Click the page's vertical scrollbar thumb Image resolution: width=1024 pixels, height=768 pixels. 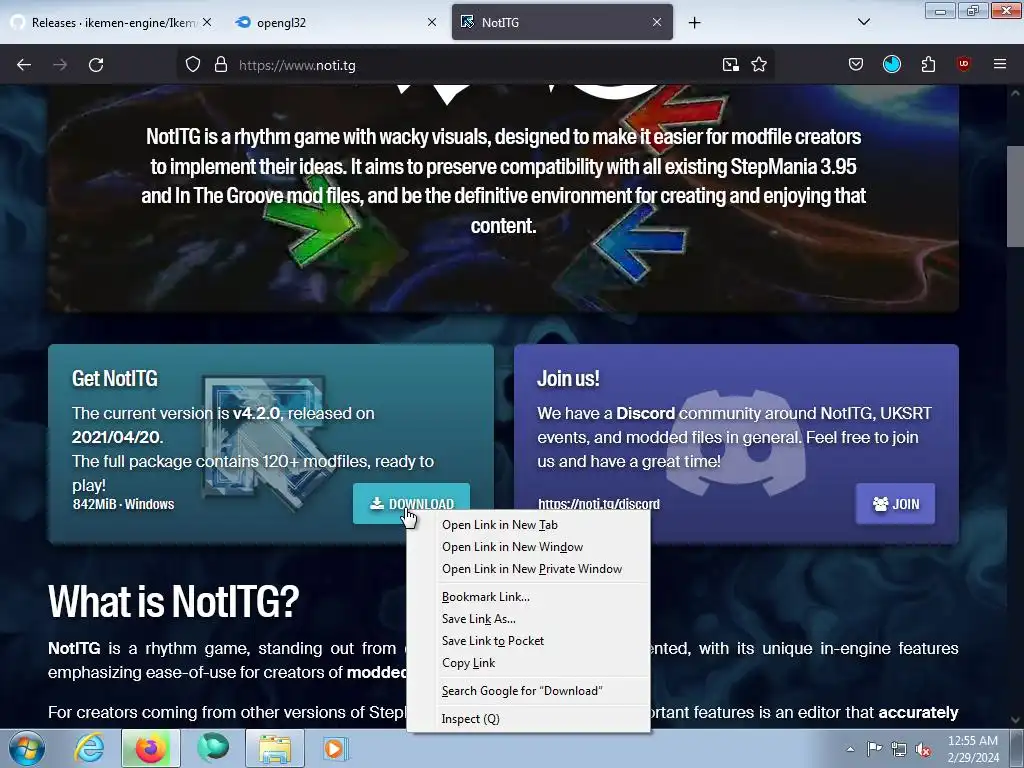click(1015, 196)
